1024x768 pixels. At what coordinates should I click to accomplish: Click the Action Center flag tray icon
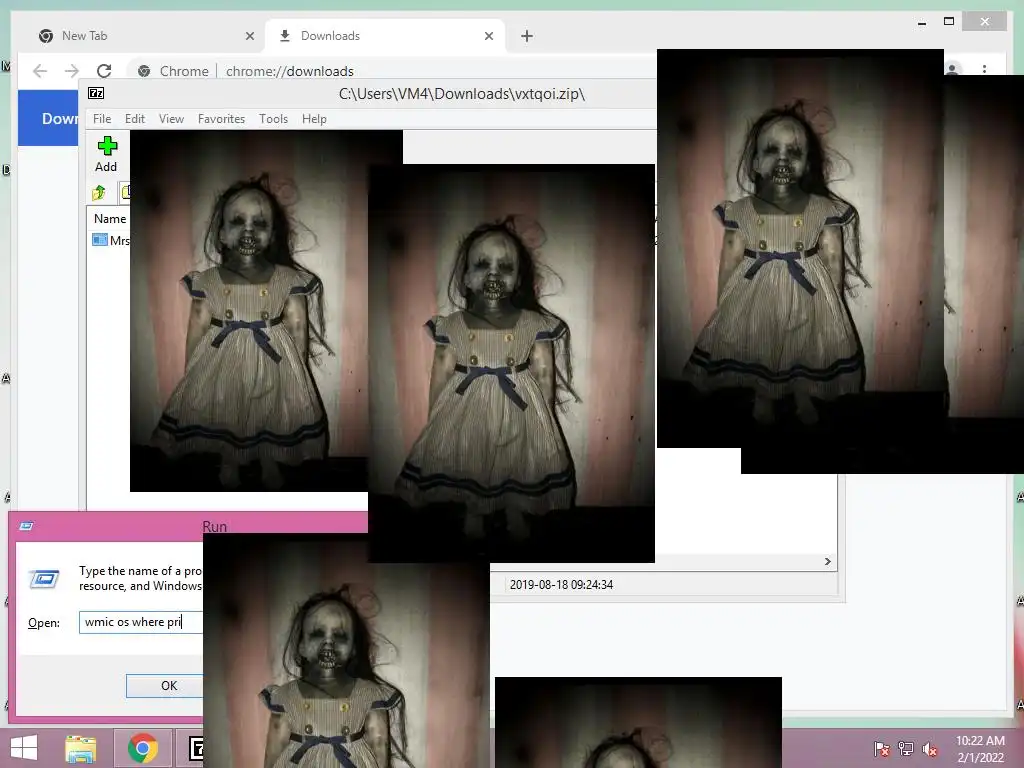coord(882,748)
